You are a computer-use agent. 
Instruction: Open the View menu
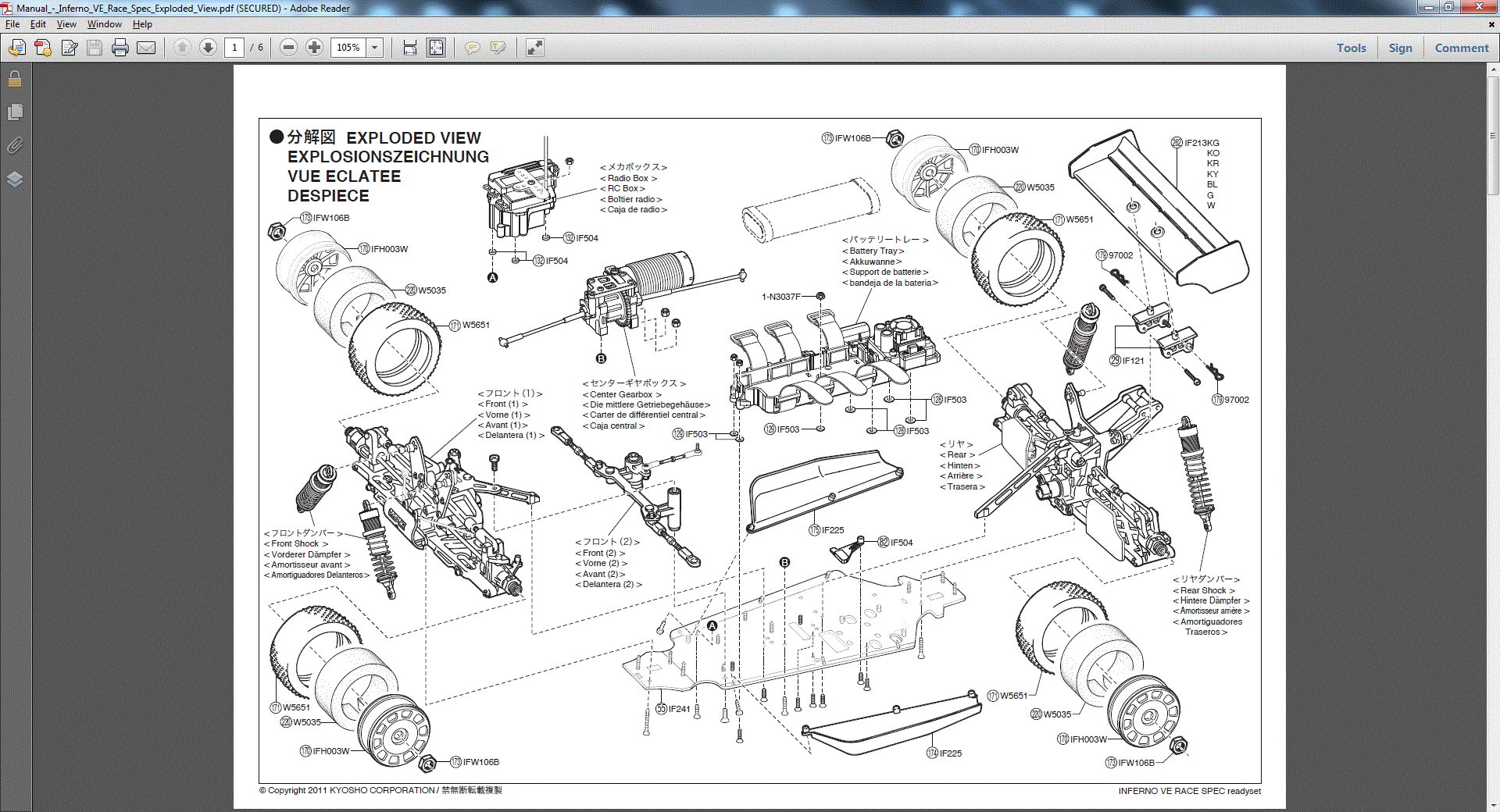(x=66, y=24)
